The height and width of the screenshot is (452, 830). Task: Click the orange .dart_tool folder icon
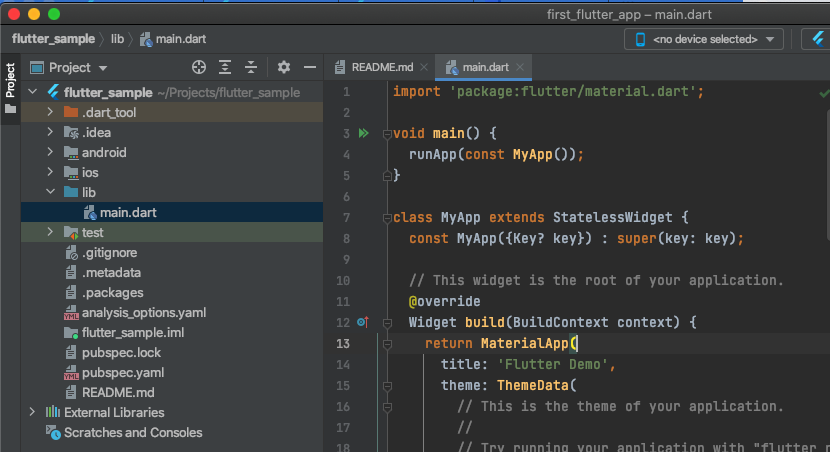click(x=71, y=112)
